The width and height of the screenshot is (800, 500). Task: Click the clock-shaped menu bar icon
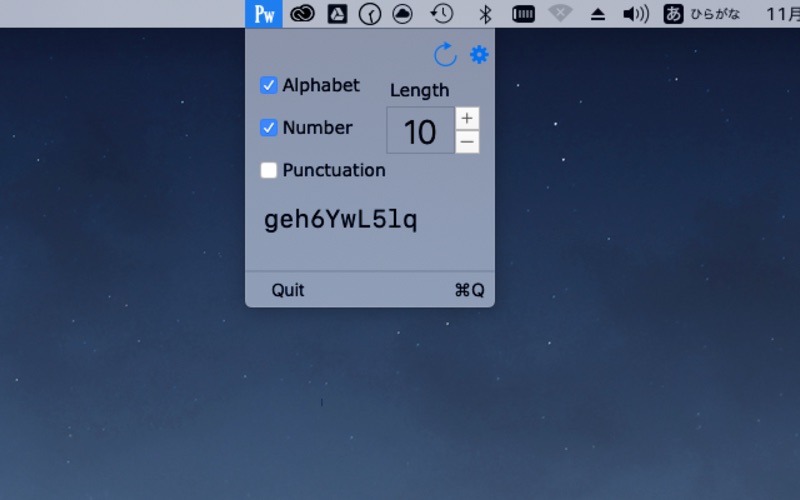click(370, 14)
